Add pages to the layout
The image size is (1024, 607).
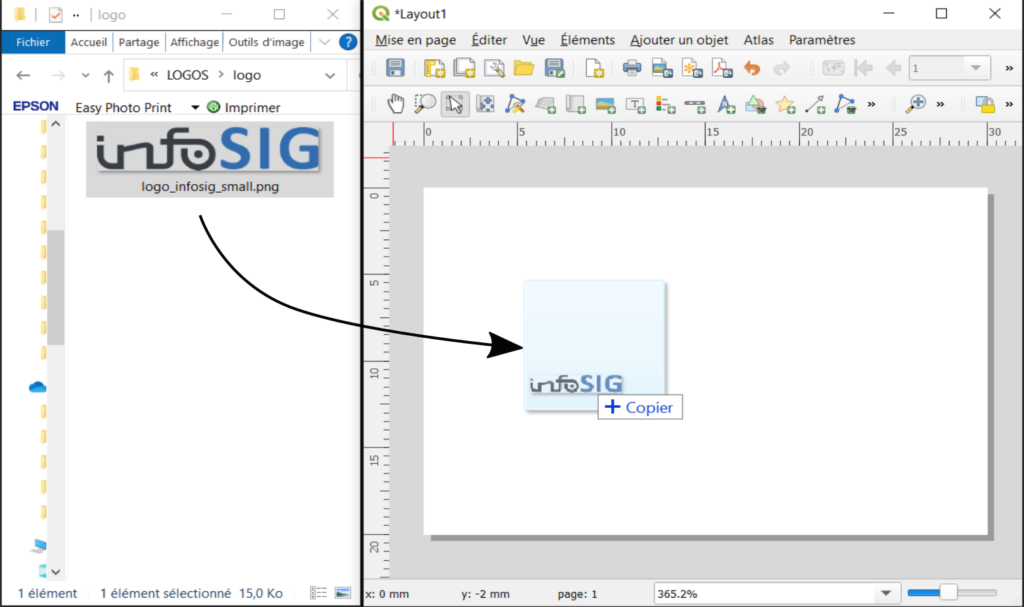point(594,68)
